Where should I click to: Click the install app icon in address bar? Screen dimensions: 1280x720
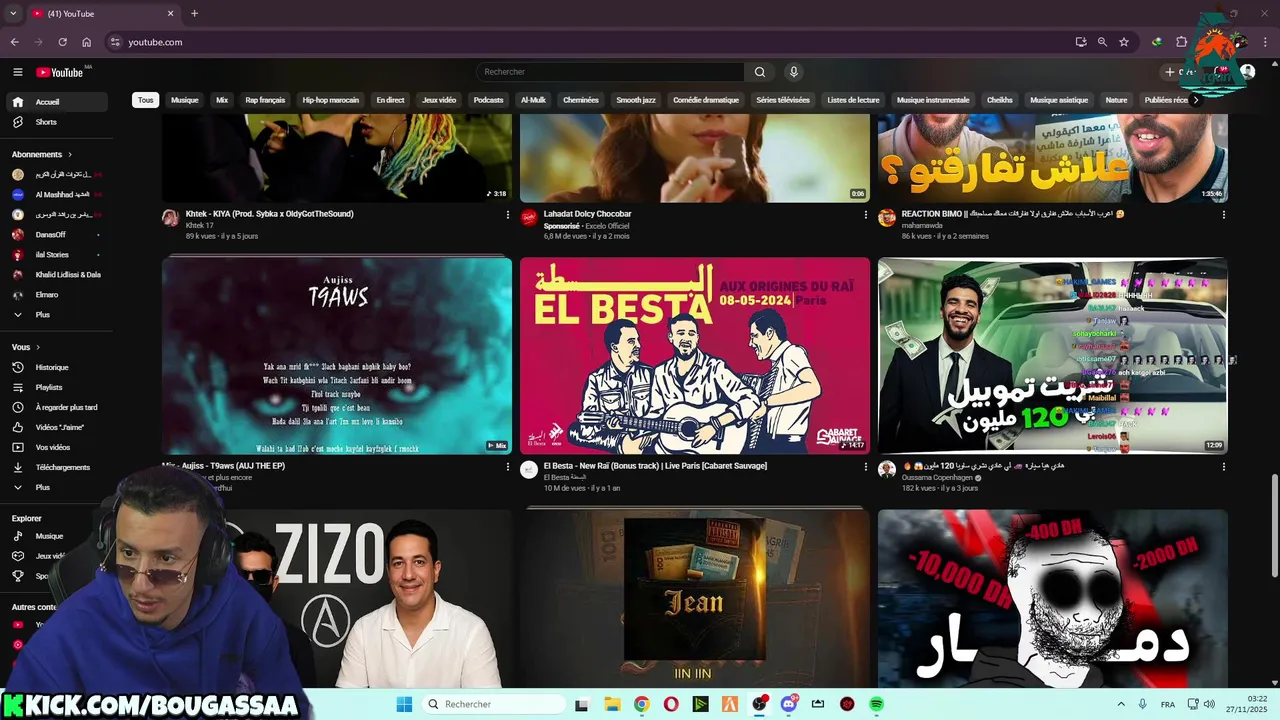(x=1081, y=42)
